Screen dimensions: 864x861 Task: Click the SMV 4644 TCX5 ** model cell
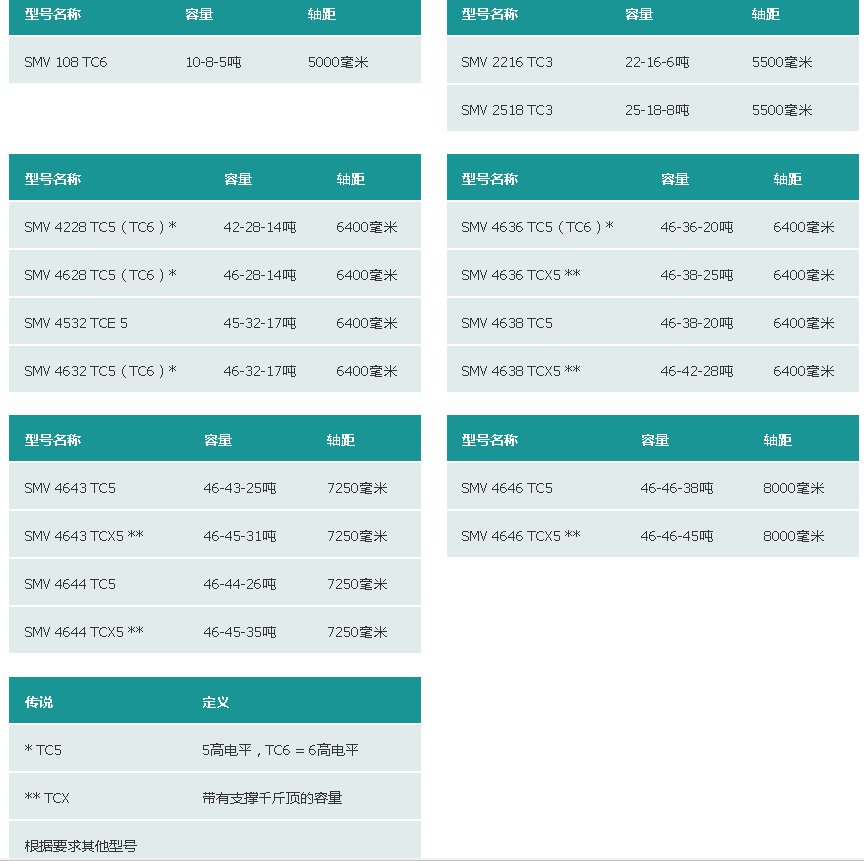(x=84, y=632)
